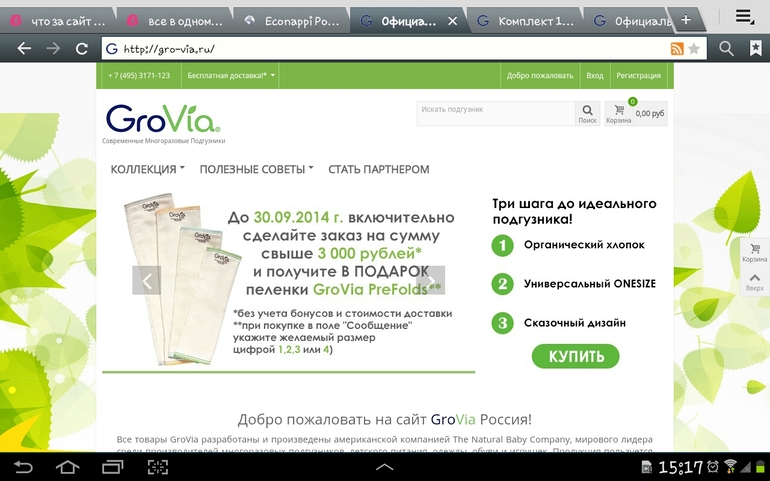Switch to the Комплект tab

tap(526, 20)
